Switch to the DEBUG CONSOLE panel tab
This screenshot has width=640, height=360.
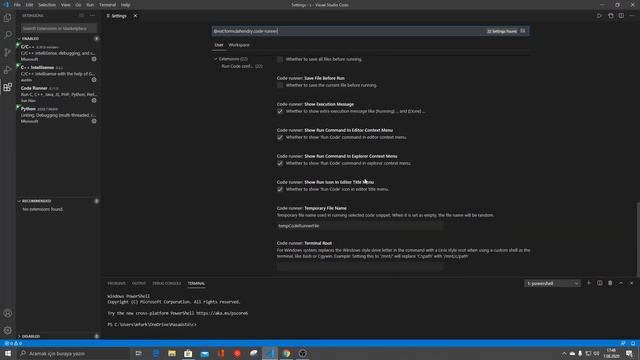pyautogui.click(x=167, y=283)
